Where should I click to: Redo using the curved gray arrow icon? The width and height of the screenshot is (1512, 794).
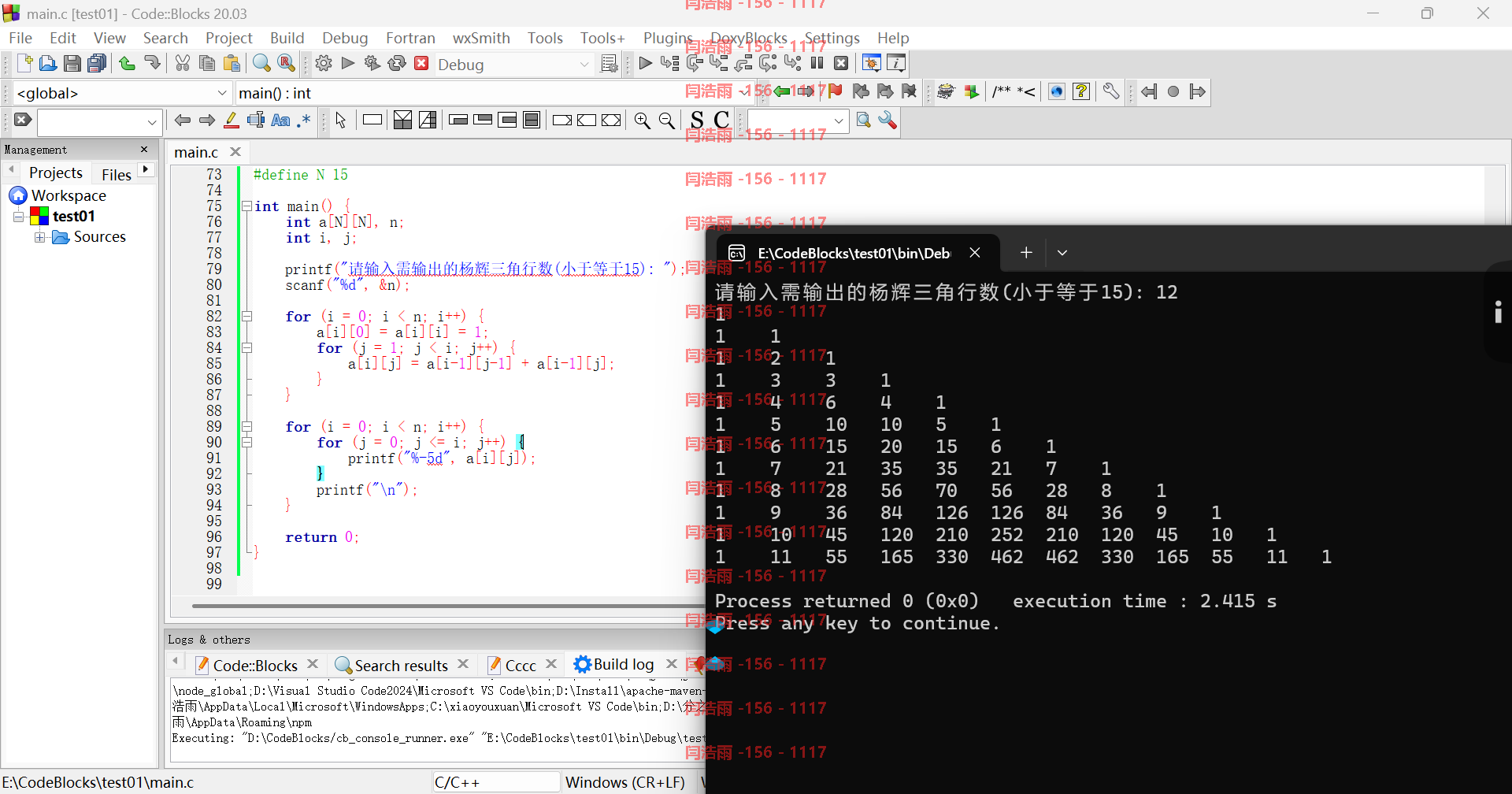(x=152, y=64)
